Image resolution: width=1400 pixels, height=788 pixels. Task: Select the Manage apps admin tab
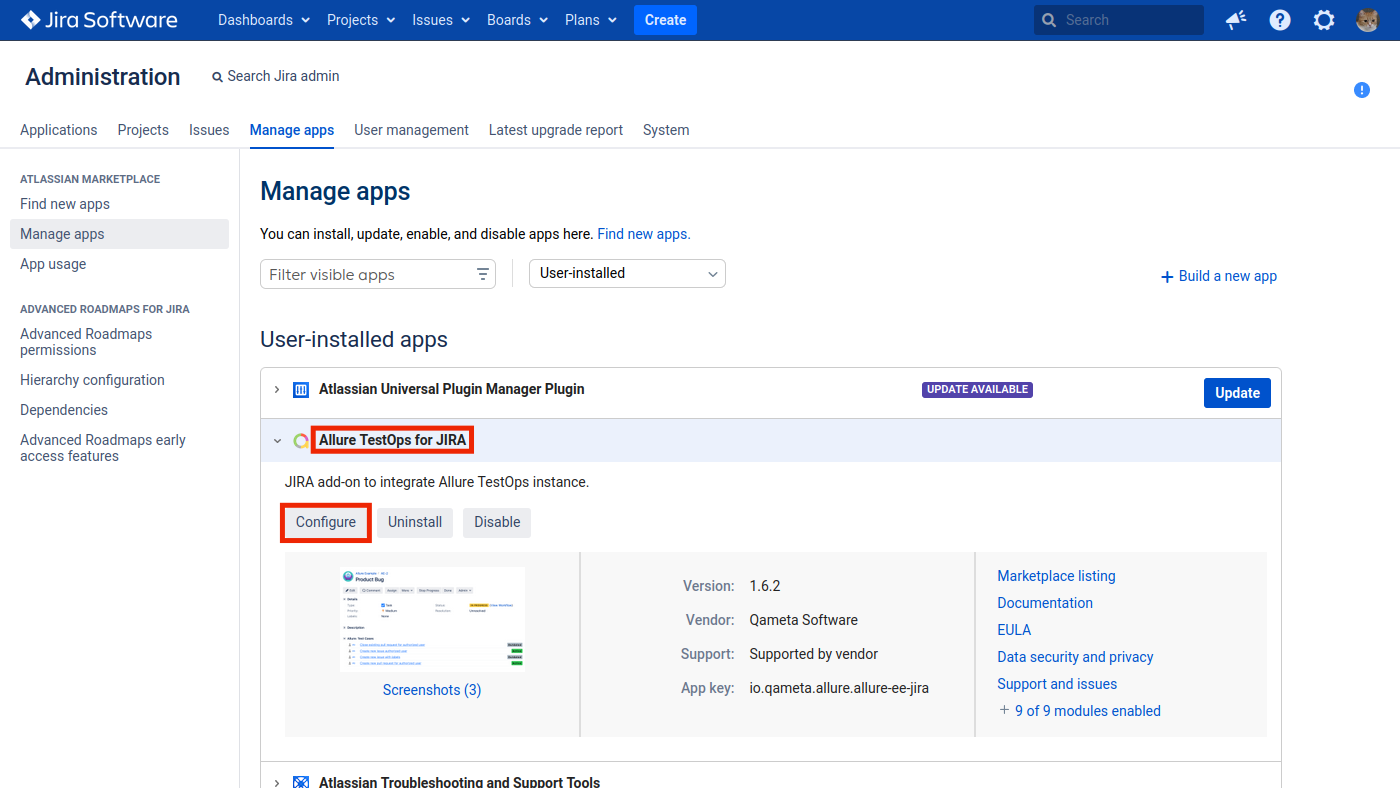292,130
